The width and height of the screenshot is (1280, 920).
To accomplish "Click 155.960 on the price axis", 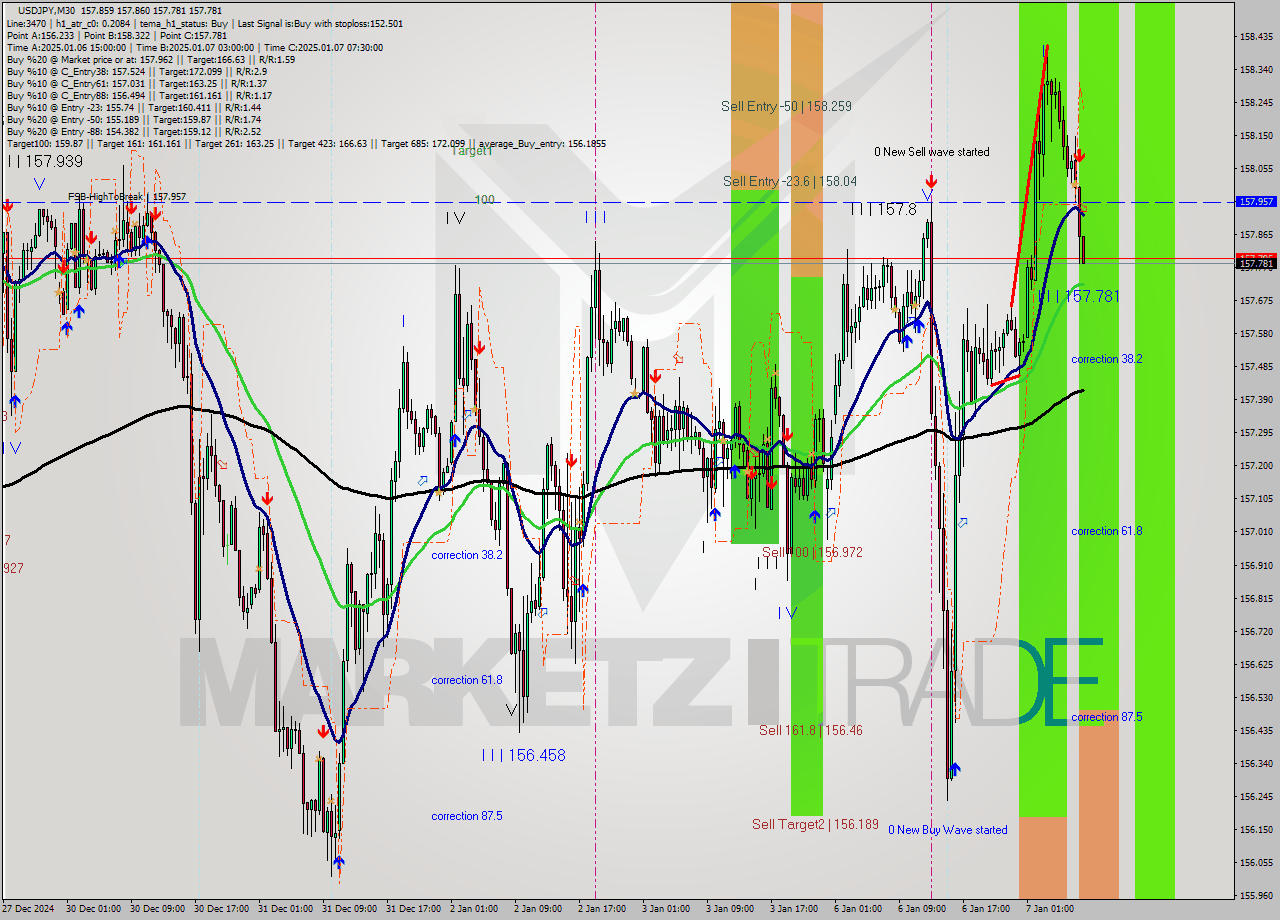I will [x=1256, y=896].
